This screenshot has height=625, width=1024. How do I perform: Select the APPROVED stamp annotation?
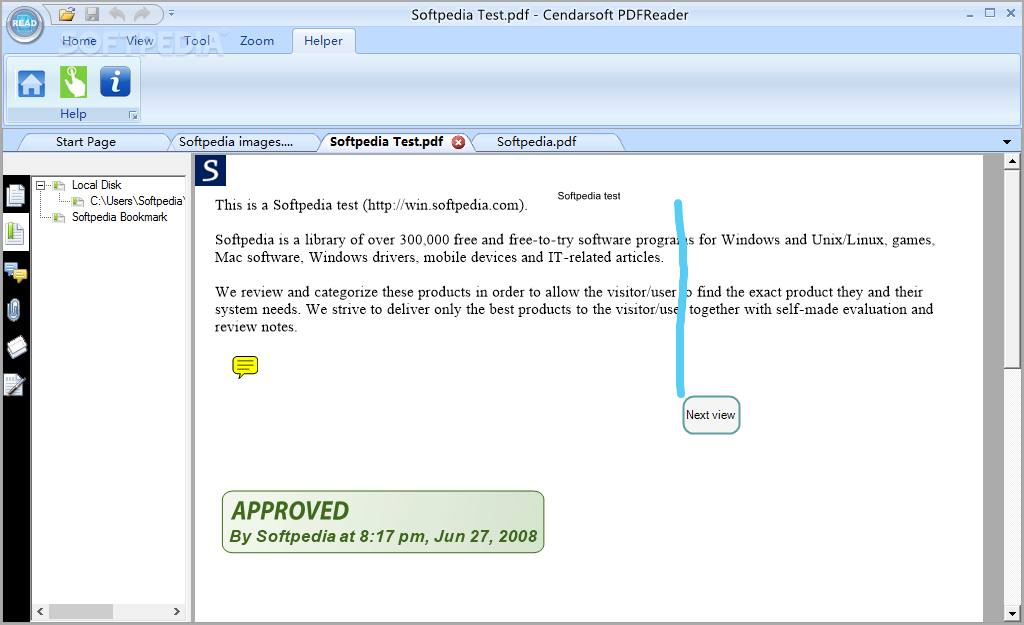[x=383, y=522]
